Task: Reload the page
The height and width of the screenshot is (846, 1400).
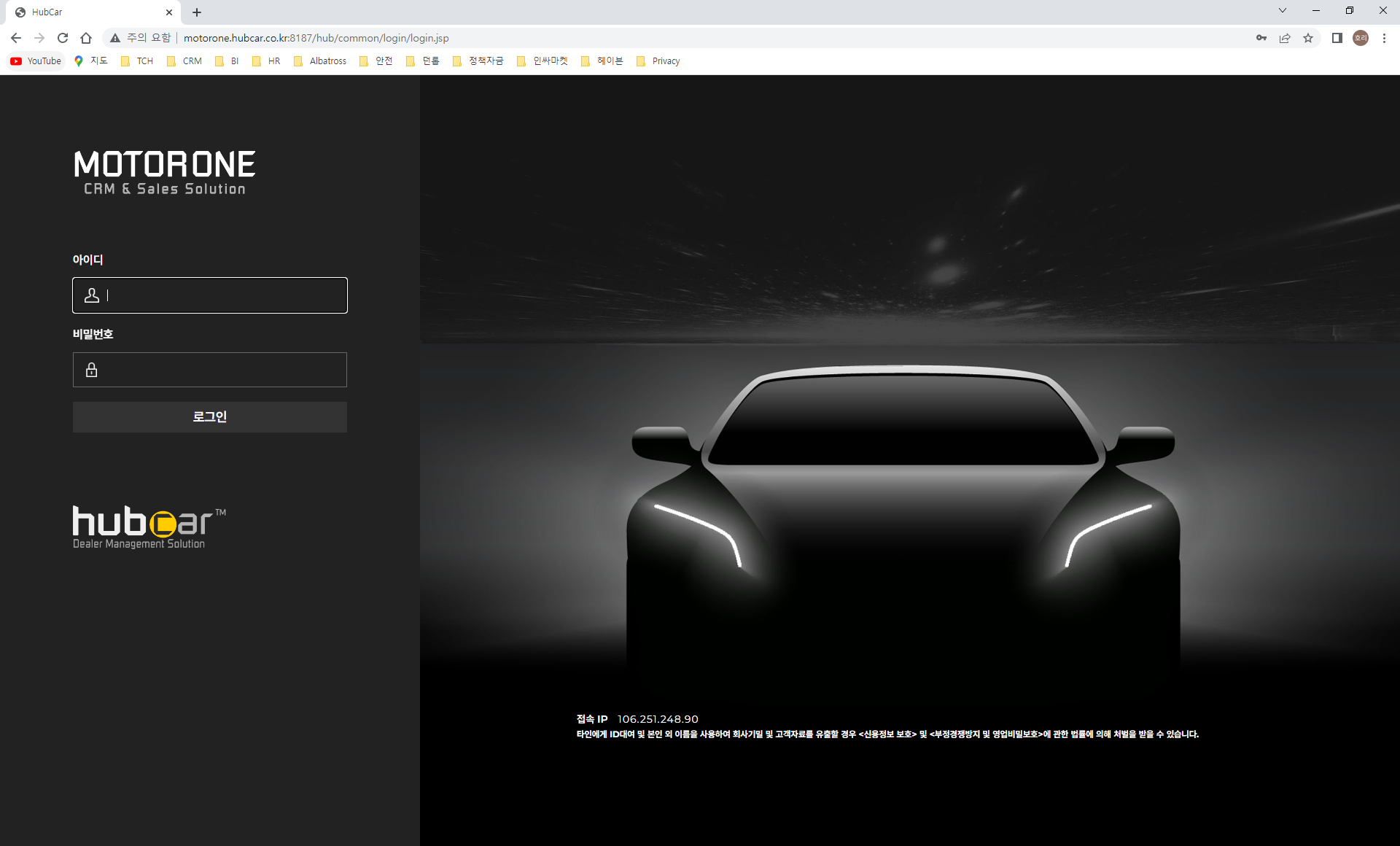Action: tap(63, 38)
